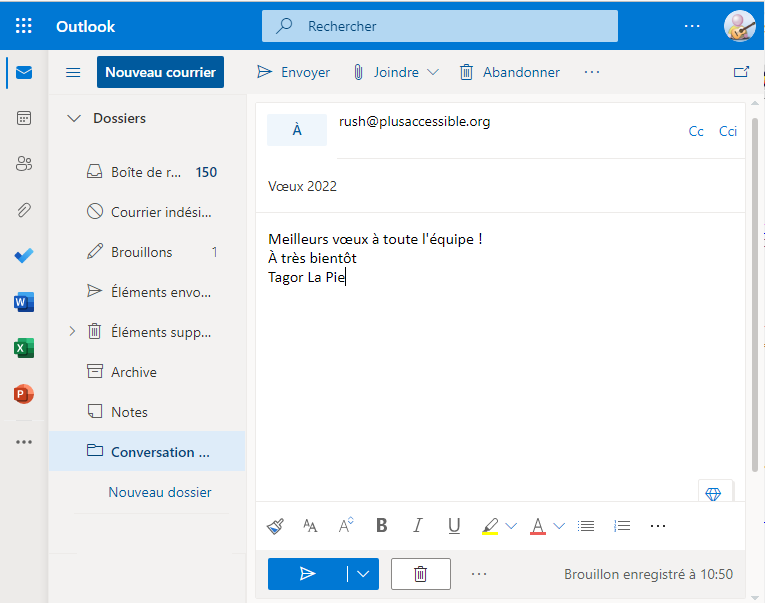Viewport: 765px width, 603px height.
Task: Toggle underline formatting
Action: tap(454, 526)
